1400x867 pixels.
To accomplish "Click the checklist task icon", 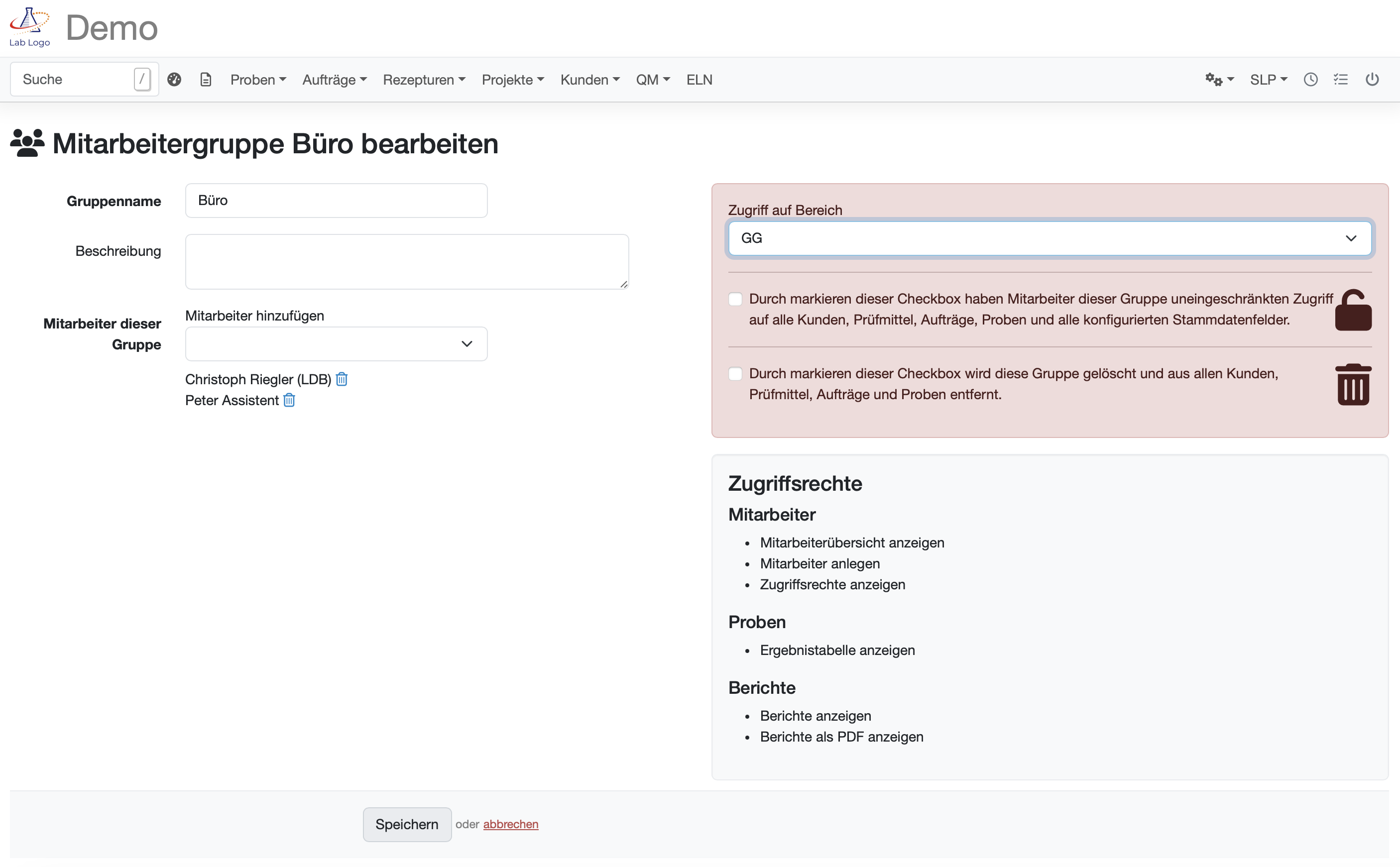I will tap(1341, 79).
